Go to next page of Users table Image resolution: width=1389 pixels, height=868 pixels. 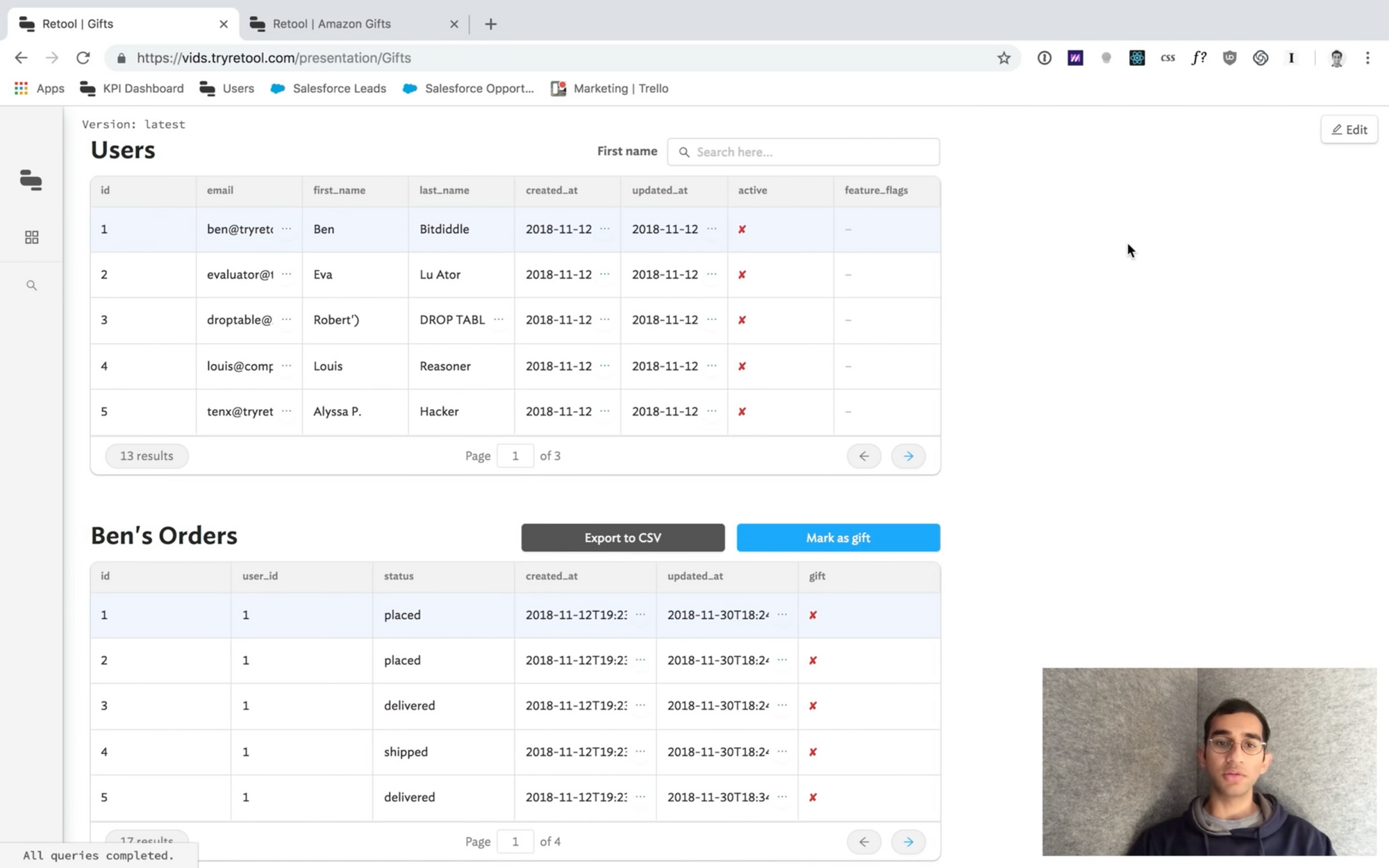pyautogui.click(x=908, y=456)
